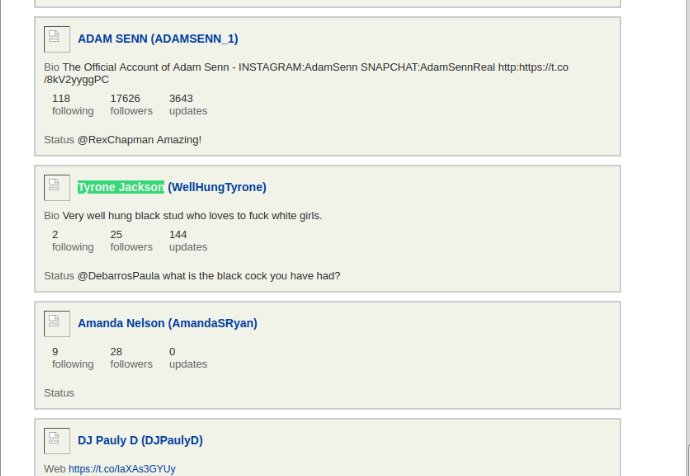Click the 0 updates count
The height and width of the screenshot is (476, 690).
[172, 352]
